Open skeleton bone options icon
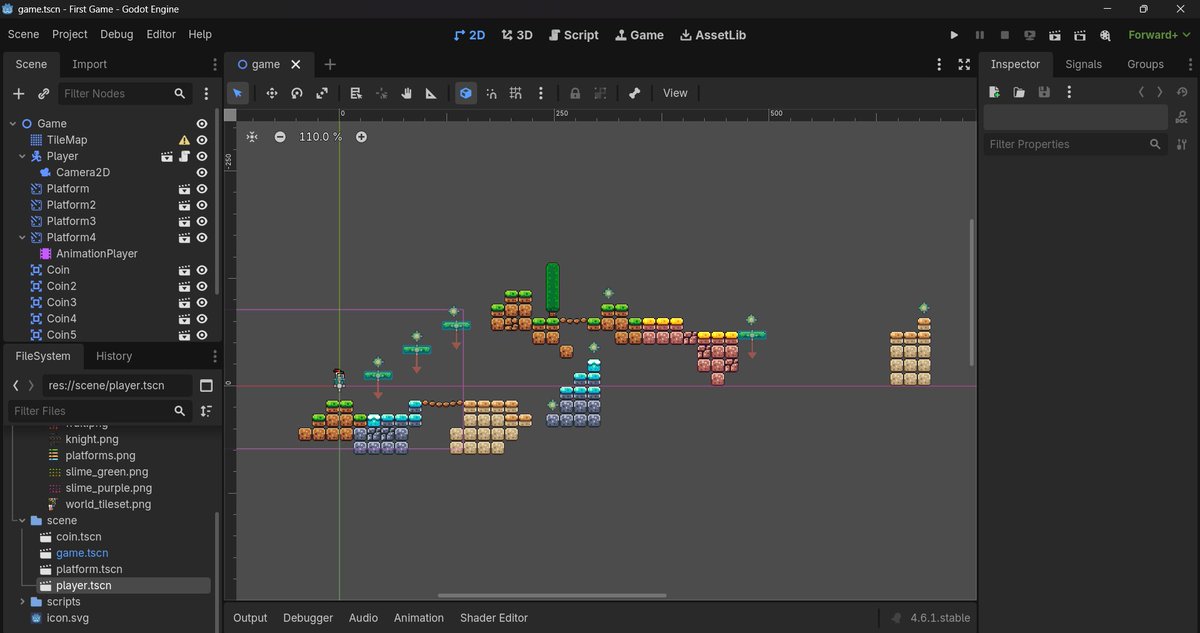 point(634,93)
